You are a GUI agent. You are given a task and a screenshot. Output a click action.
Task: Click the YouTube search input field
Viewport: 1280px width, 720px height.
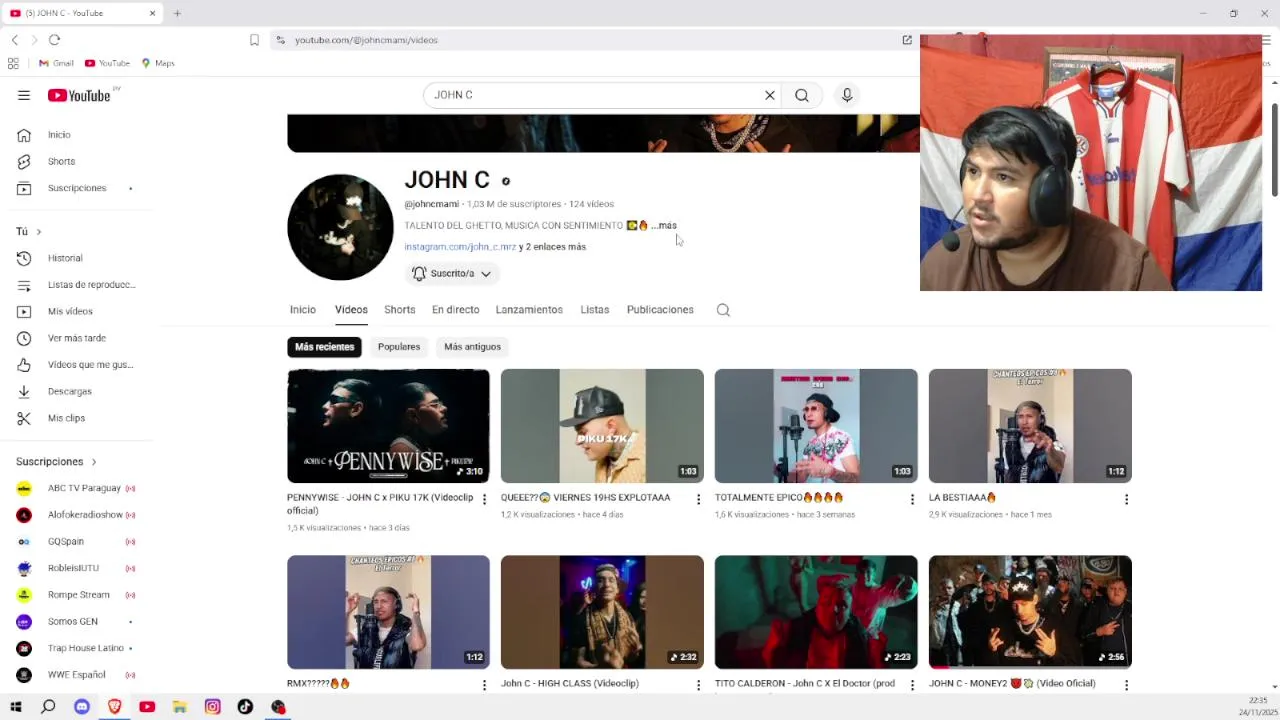point(595,95)
